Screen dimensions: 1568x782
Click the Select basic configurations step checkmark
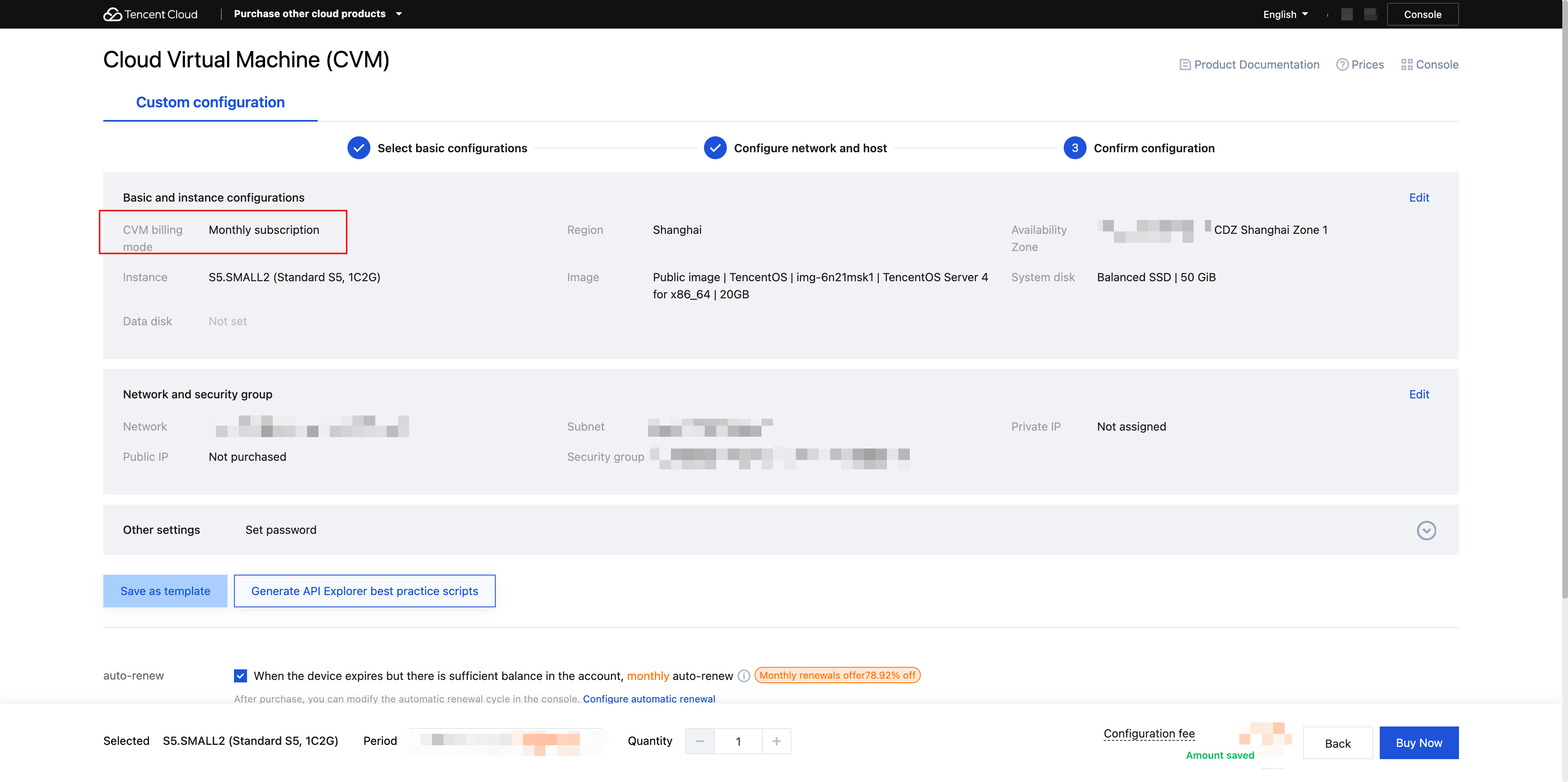tap(359, 148)
